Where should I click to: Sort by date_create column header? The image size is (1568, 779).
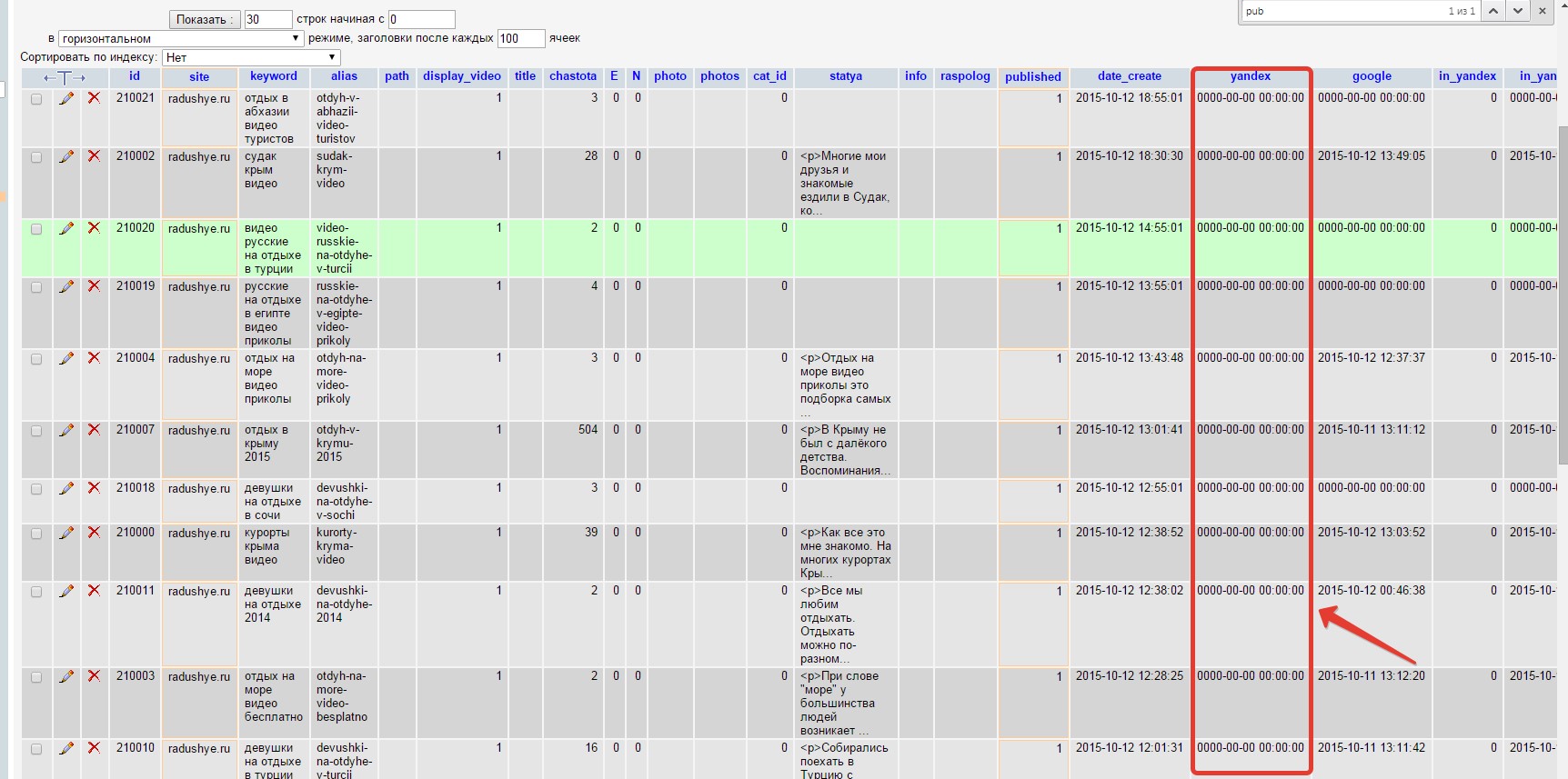tap(1130, 76)
